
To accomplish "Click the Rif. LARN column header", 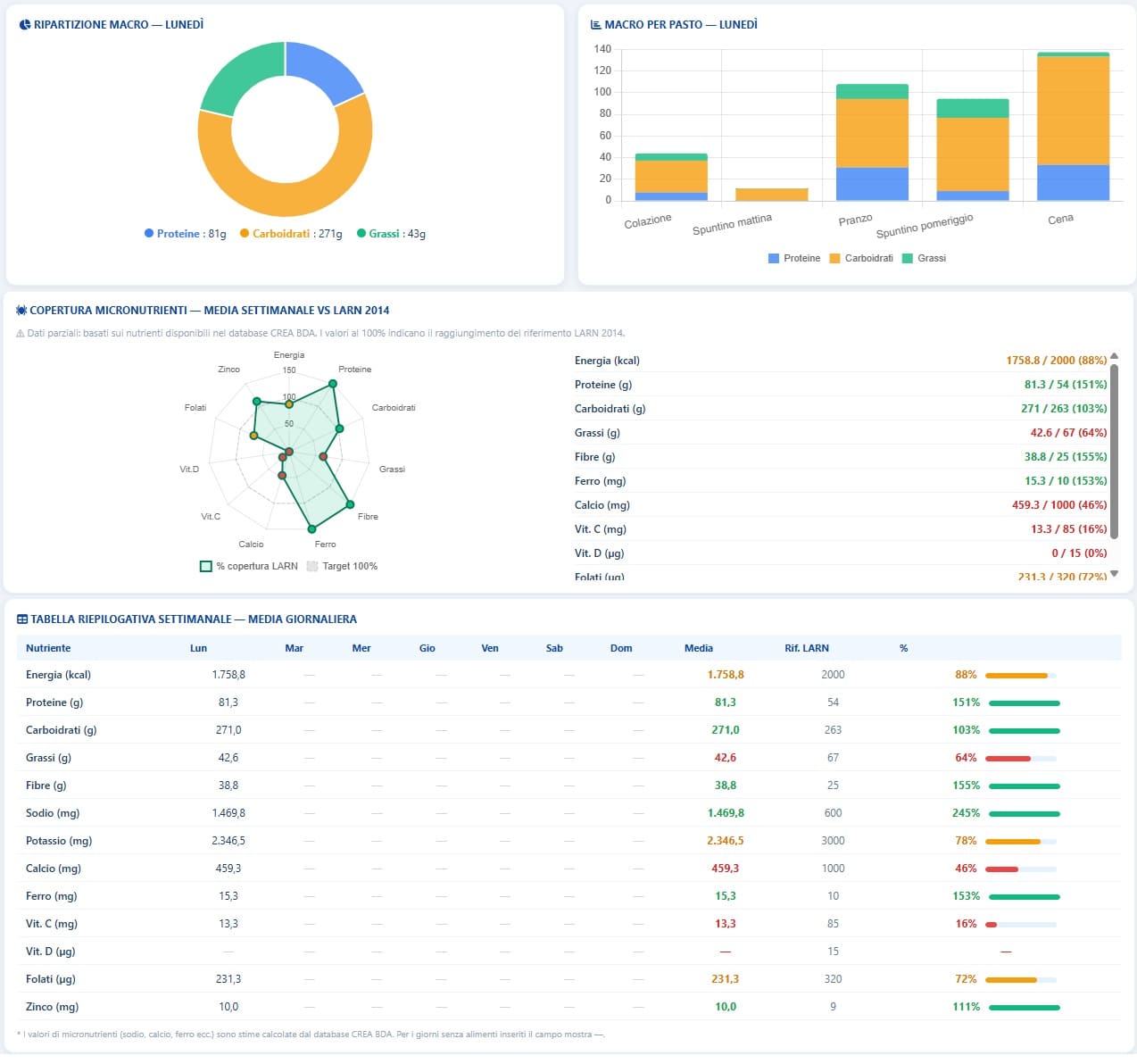I will pos(807,648).
